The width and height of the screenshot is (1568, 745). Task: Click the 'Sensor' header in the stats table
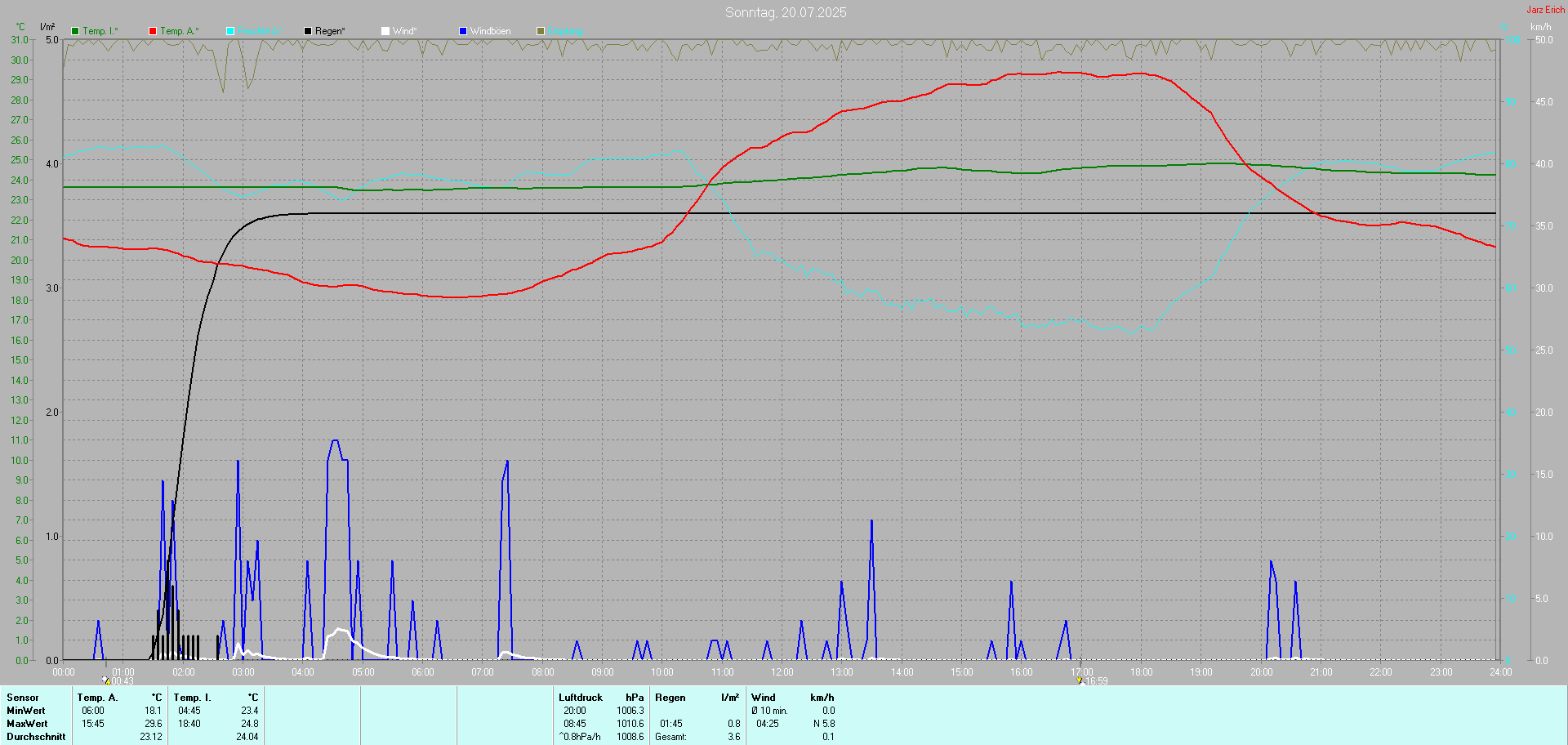click(x=23, y=698)
